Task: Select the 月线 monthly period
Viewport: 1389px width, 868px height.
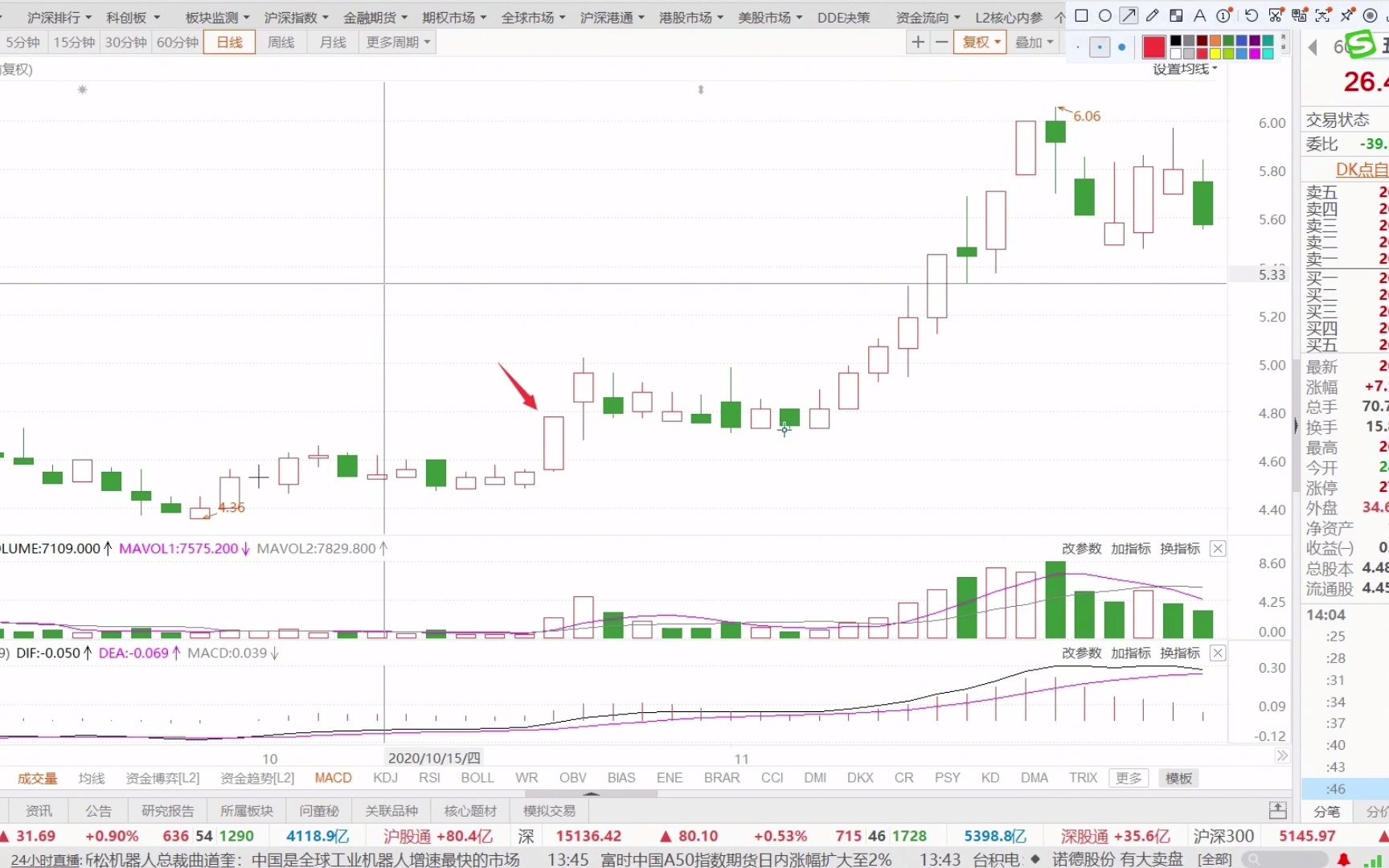Action: [333, 42]
